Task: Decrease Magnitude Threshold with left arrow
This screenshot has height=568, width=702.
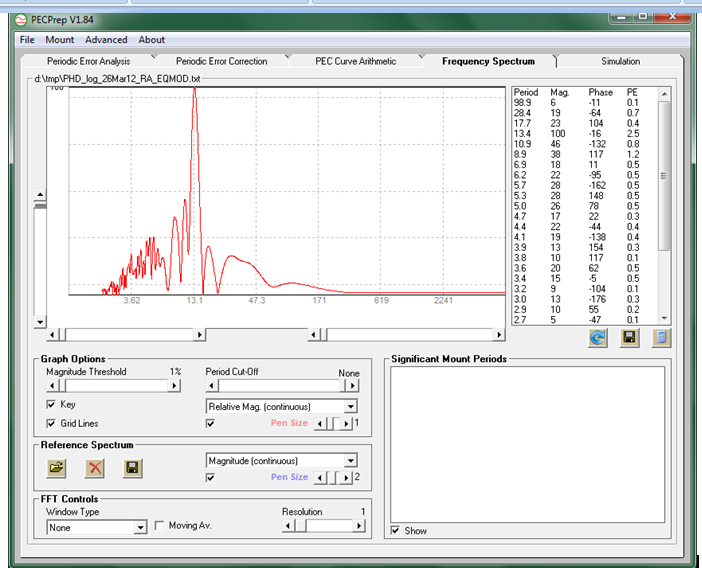Action: 52,385
